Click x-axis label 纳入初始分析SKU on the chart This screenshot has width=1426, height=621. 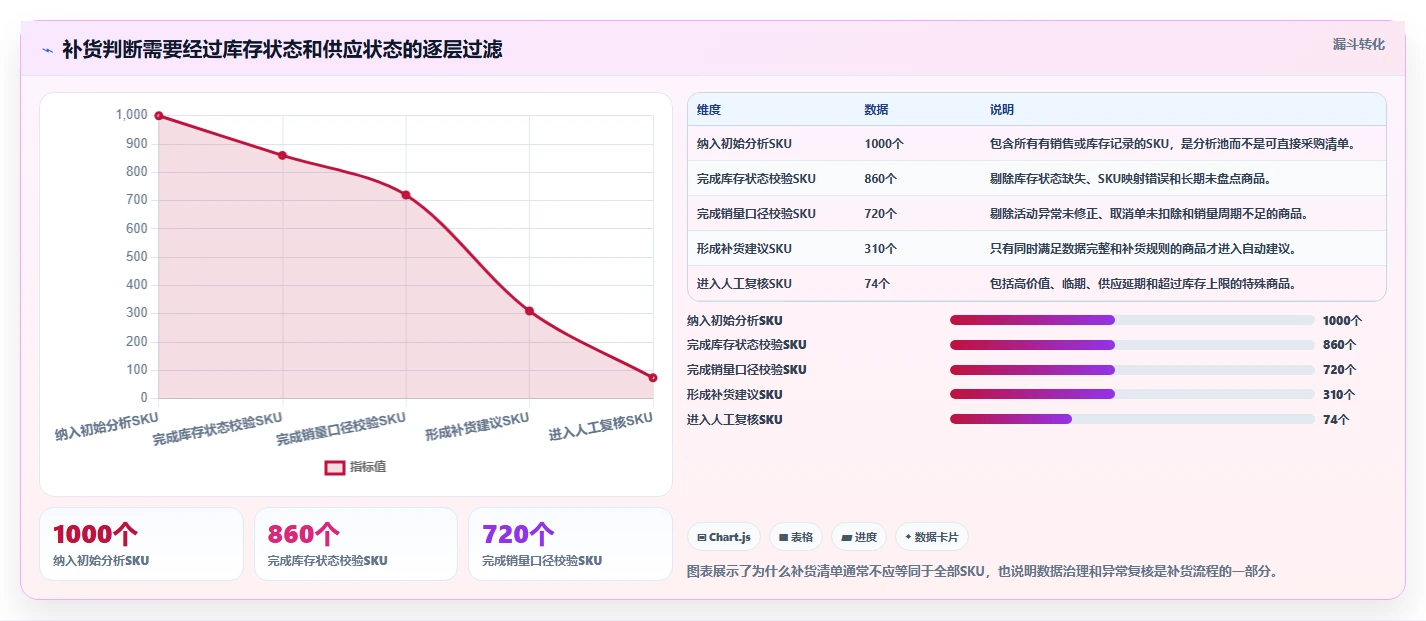pyautogui.click(x=107, y=427)
